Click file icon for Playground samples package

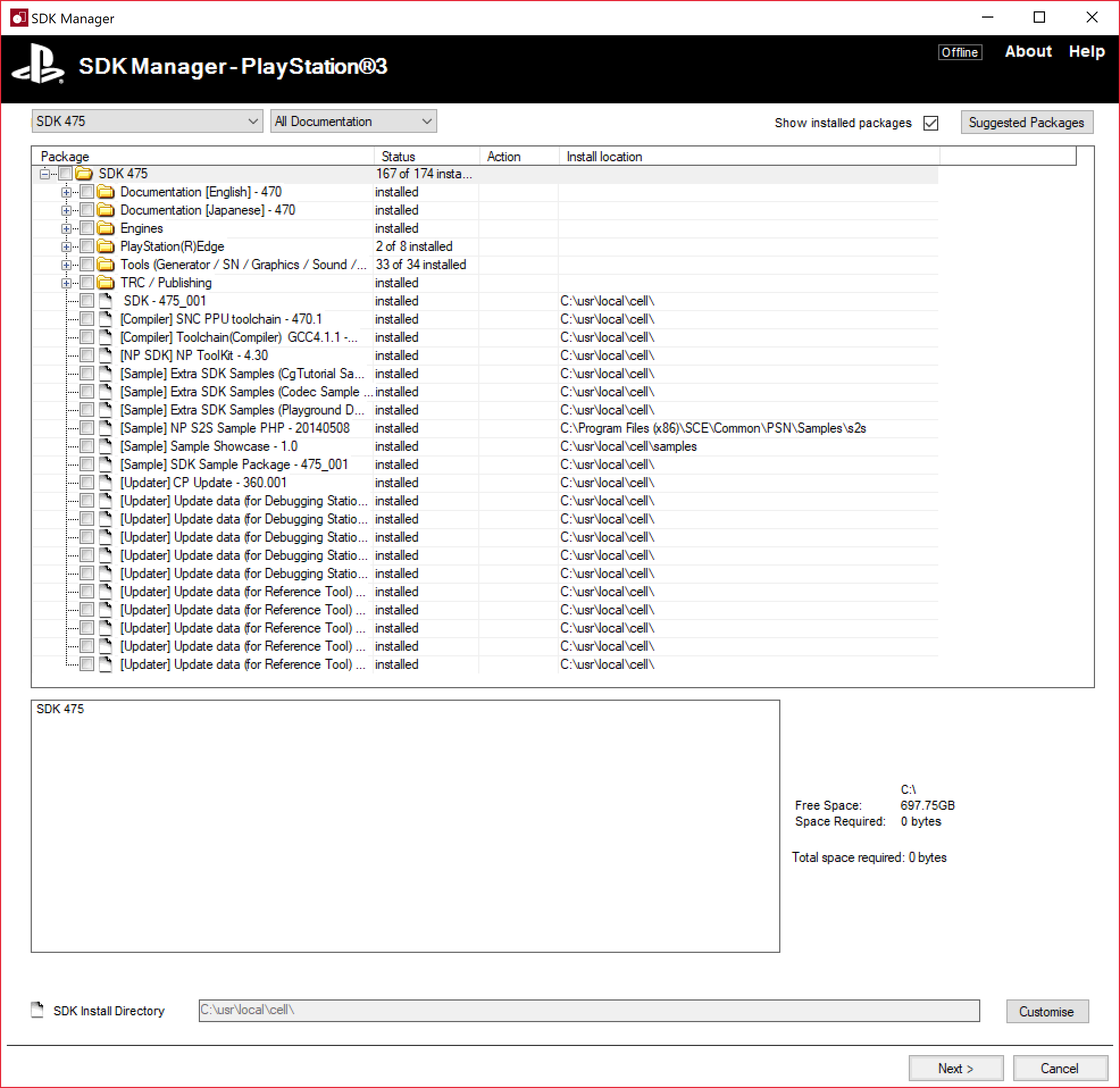105,410
